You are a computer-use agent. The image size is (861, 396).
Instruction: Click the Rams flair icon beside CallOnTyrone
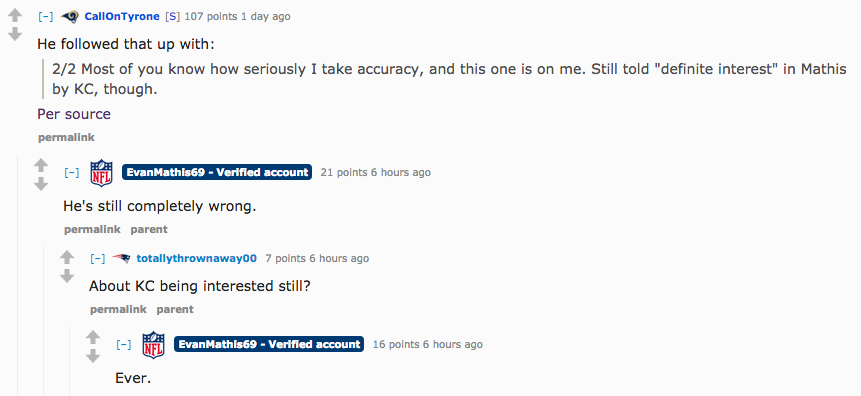coord(70,16)
